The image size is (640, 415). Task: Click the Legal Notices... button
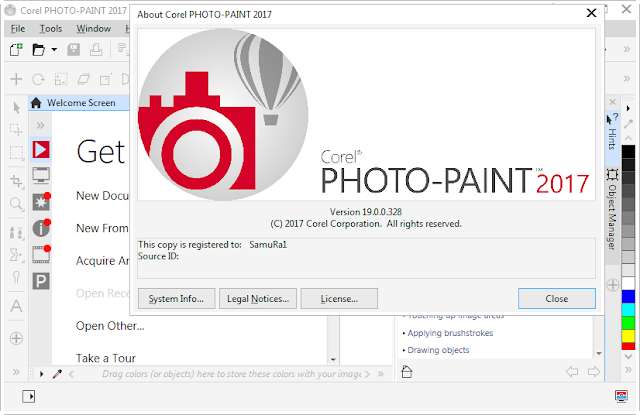coord(258,299)
